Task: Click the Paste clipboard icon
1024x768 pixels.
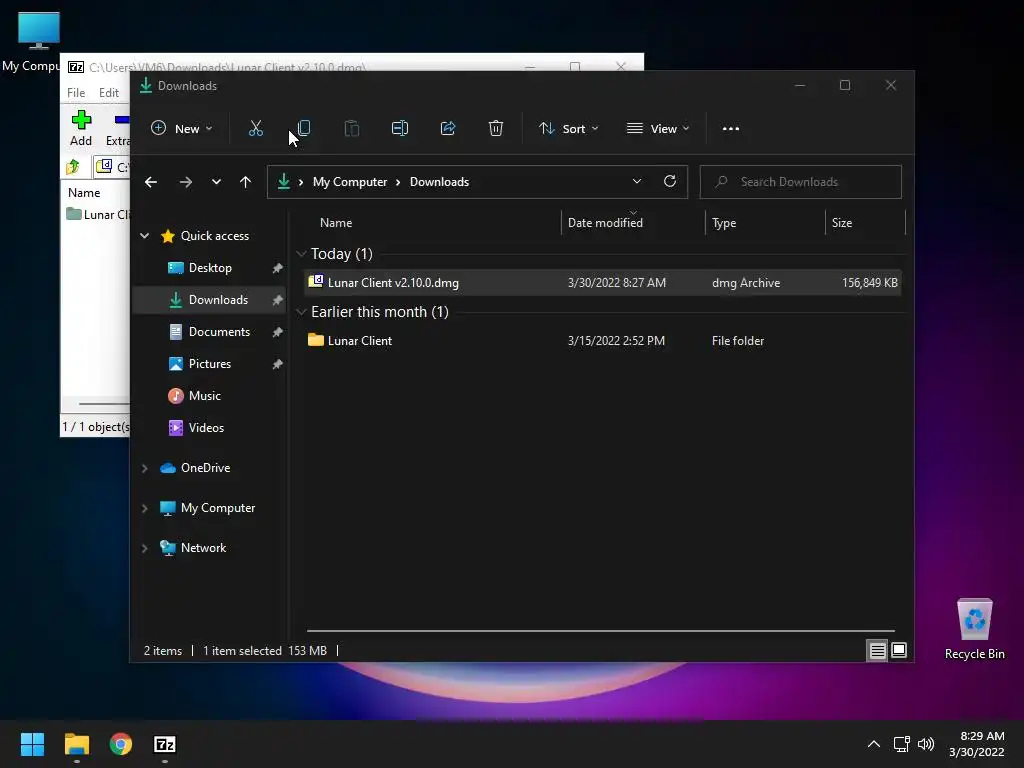Action: tap(351, 129)
